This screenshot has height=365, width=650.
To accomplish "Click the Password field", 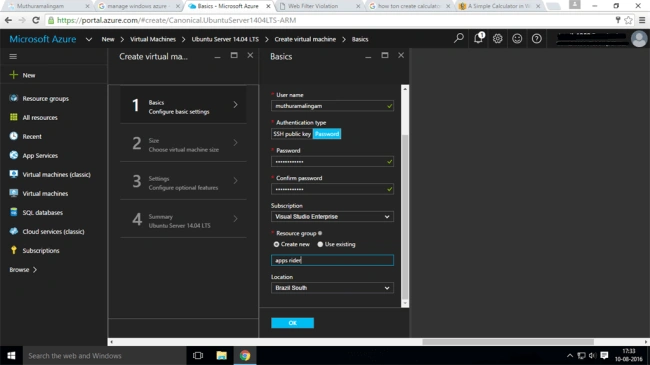I will click(x=332, y=161).
